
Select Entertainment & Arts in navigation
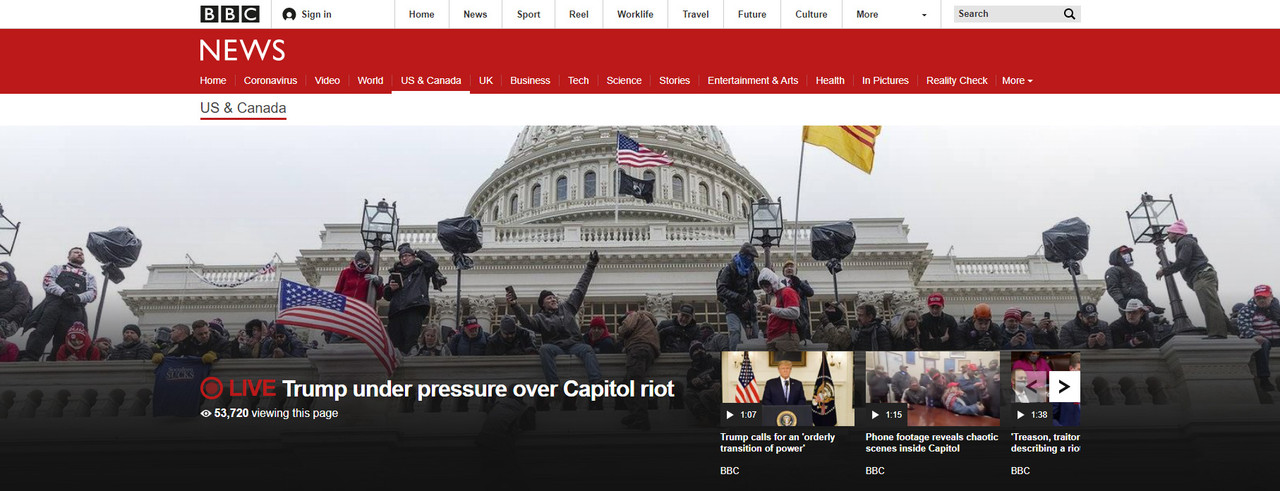tap(753, 80)
